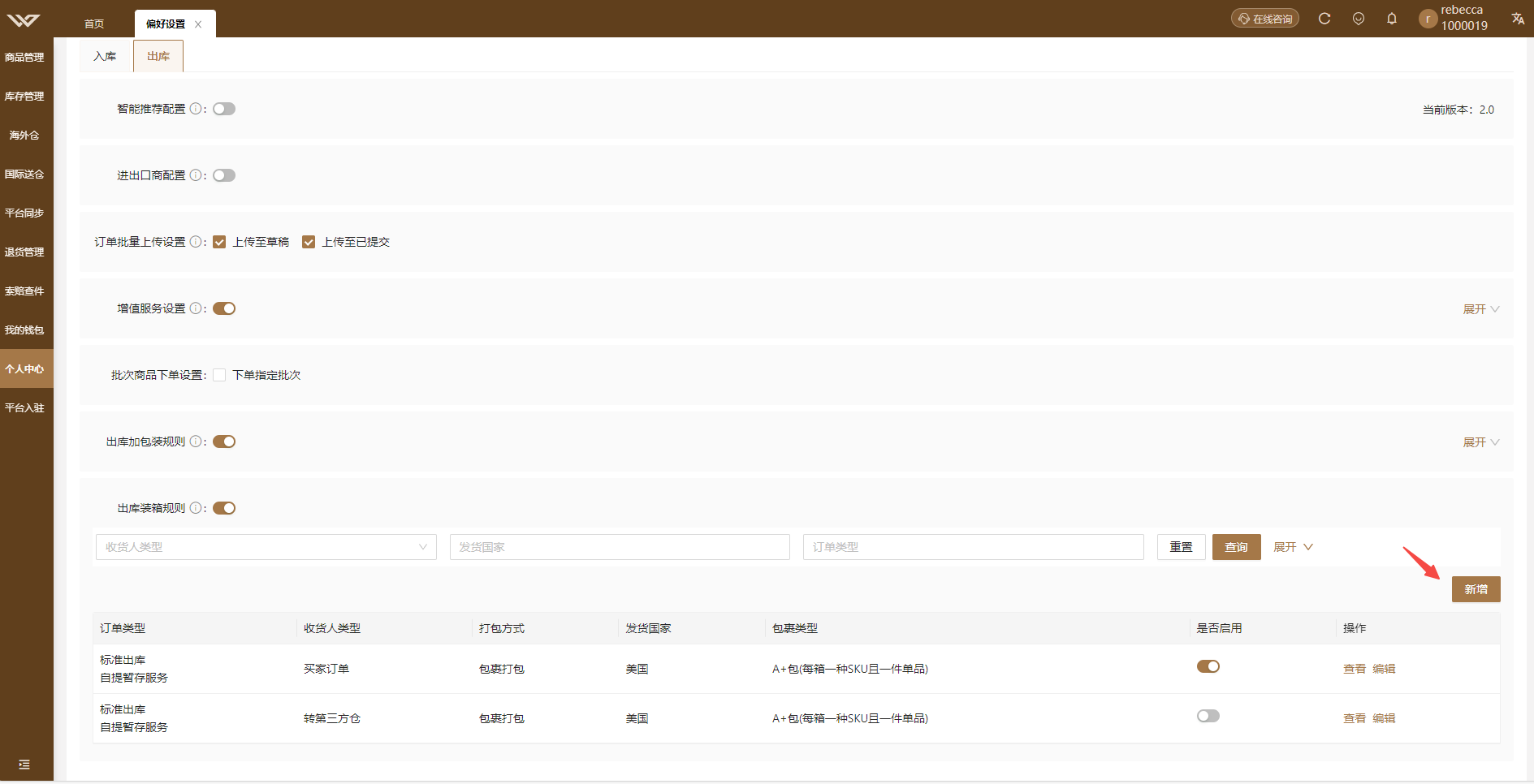Click the info icon next to 增值服务设置
1534x784 pixels.
point(196,308)
